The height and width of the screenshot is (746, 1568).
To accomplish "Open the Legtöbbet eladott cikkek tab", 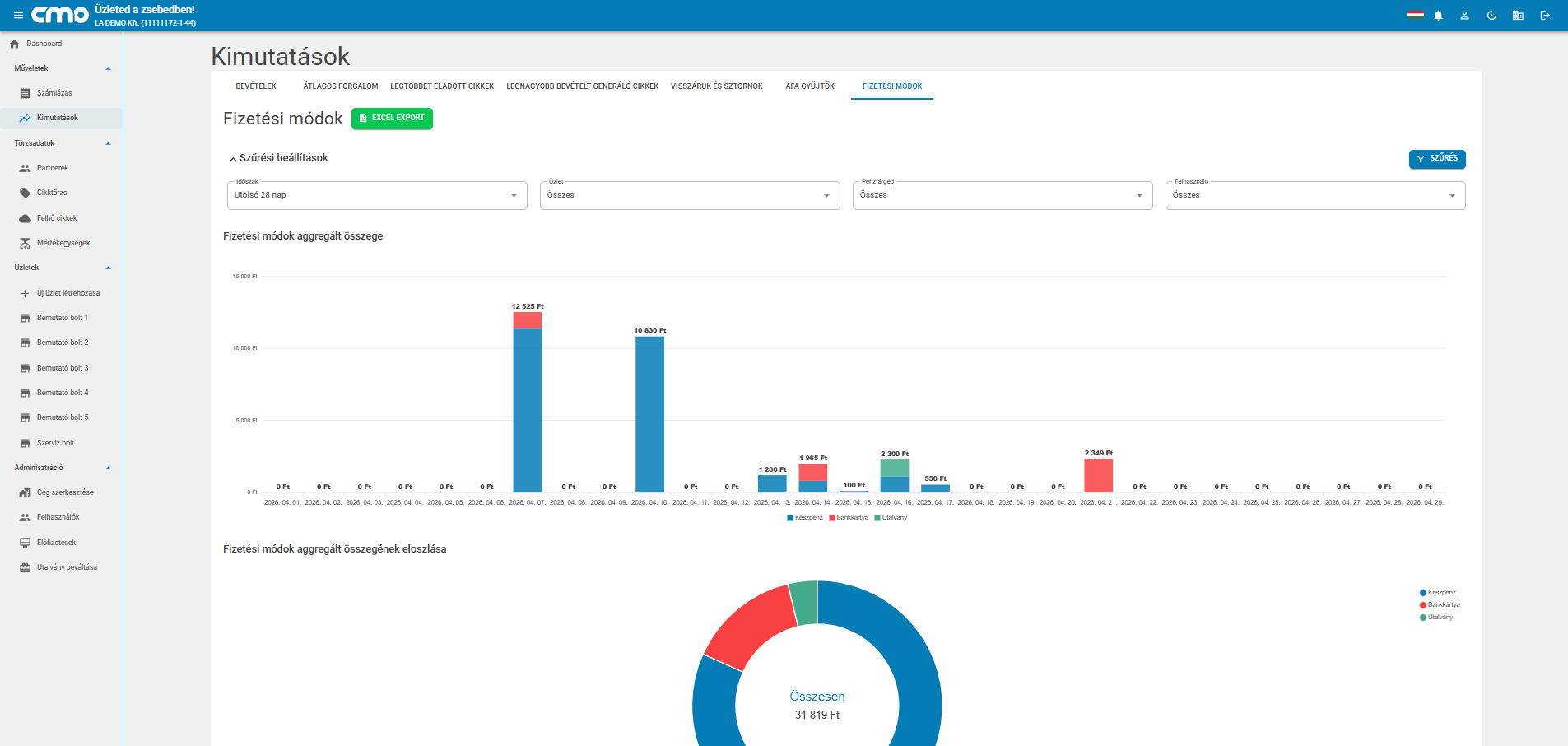I will click(442, 86).
